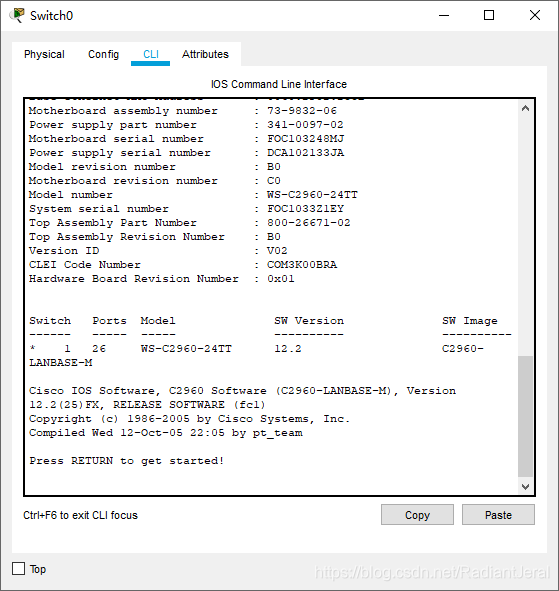
Task: Click the 'Ctrl+F6 to exit CLI focus' hint
Action: click(80, 515)
